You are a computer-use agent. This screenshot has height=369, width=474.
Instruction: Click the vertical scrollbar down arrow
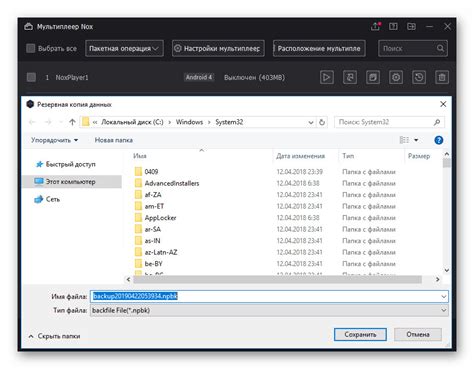447,270
